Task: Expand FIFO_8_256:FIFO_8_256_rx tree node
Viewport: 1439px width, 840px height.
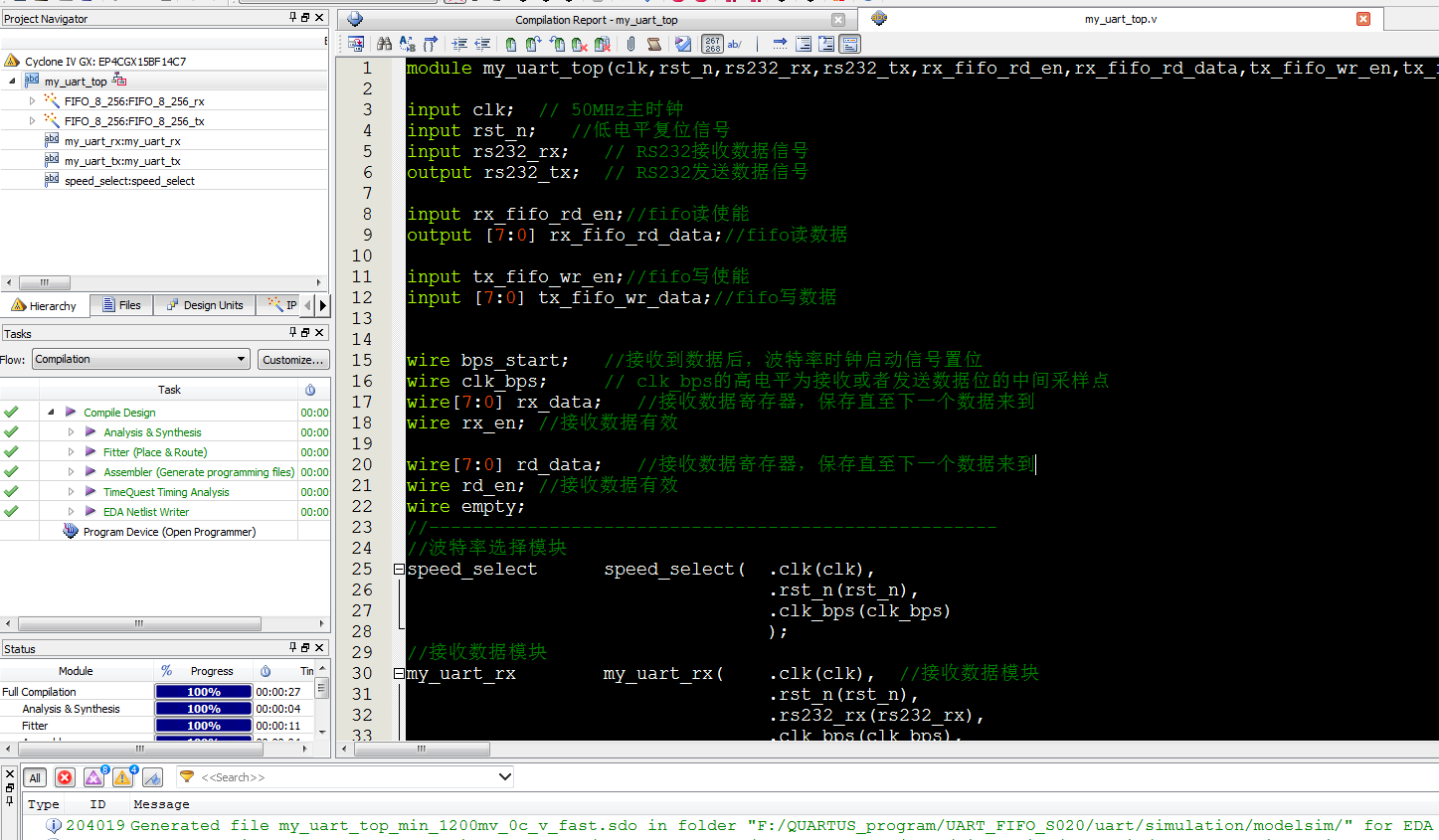Action: [x=32, y=101]
